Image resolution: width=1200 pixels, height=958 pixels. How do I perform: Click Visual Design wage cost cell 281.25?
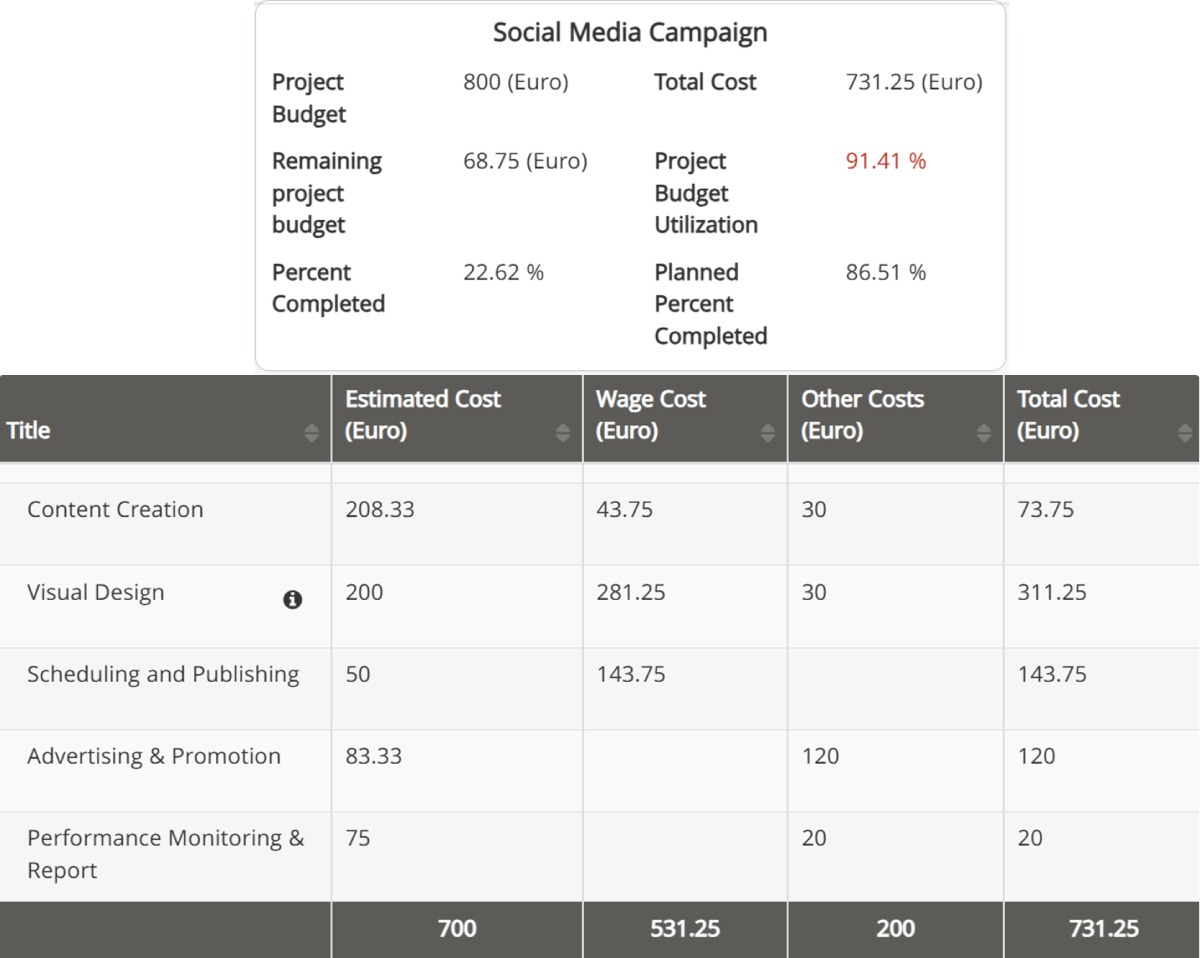630,592
